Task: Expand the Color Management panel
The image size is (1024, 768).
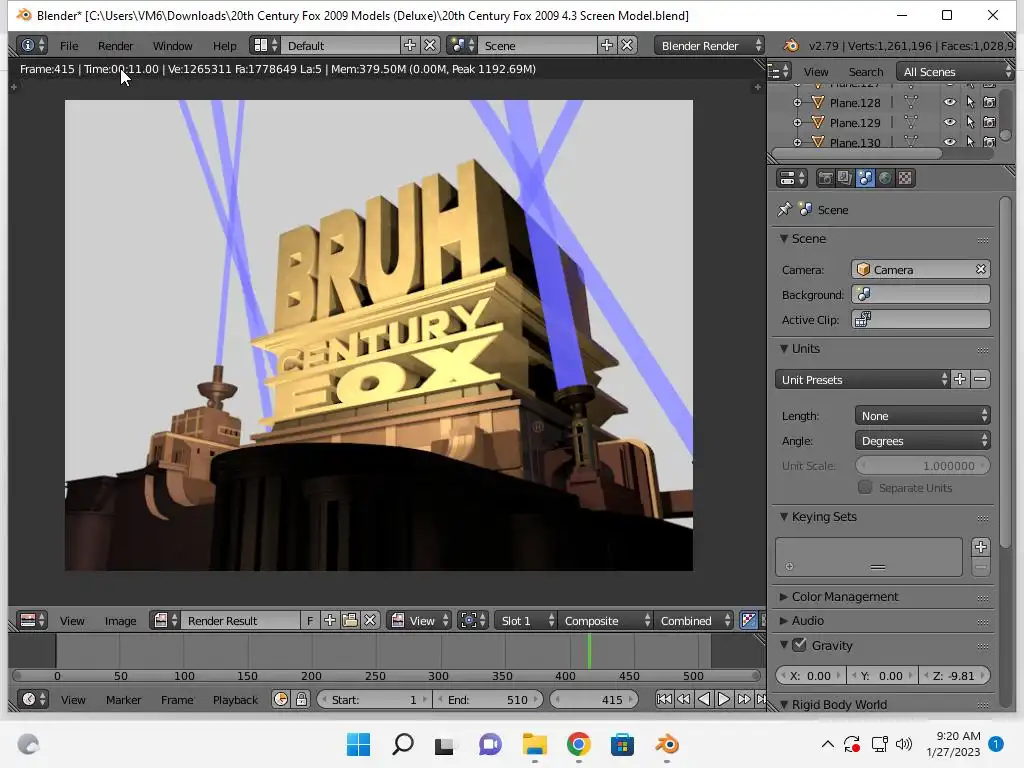Action: pos(845,597)
